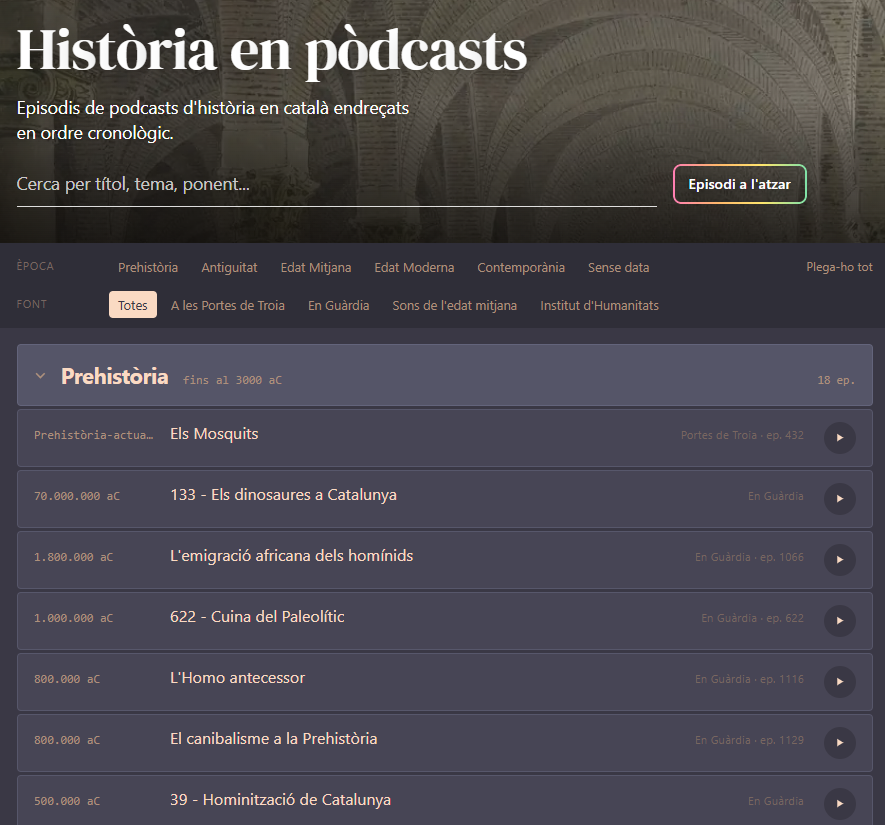The height and width of the screenshot is (825, 885).
Task: Select A les Portes de Troia source
Action: point(227,305)
